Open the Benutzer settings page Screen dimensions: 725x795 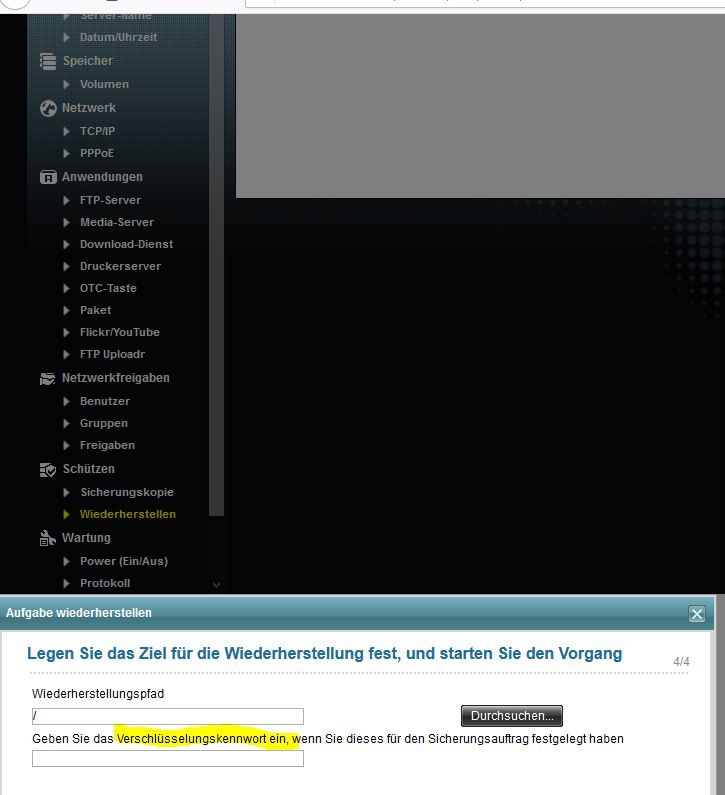[x=105, y=401]
